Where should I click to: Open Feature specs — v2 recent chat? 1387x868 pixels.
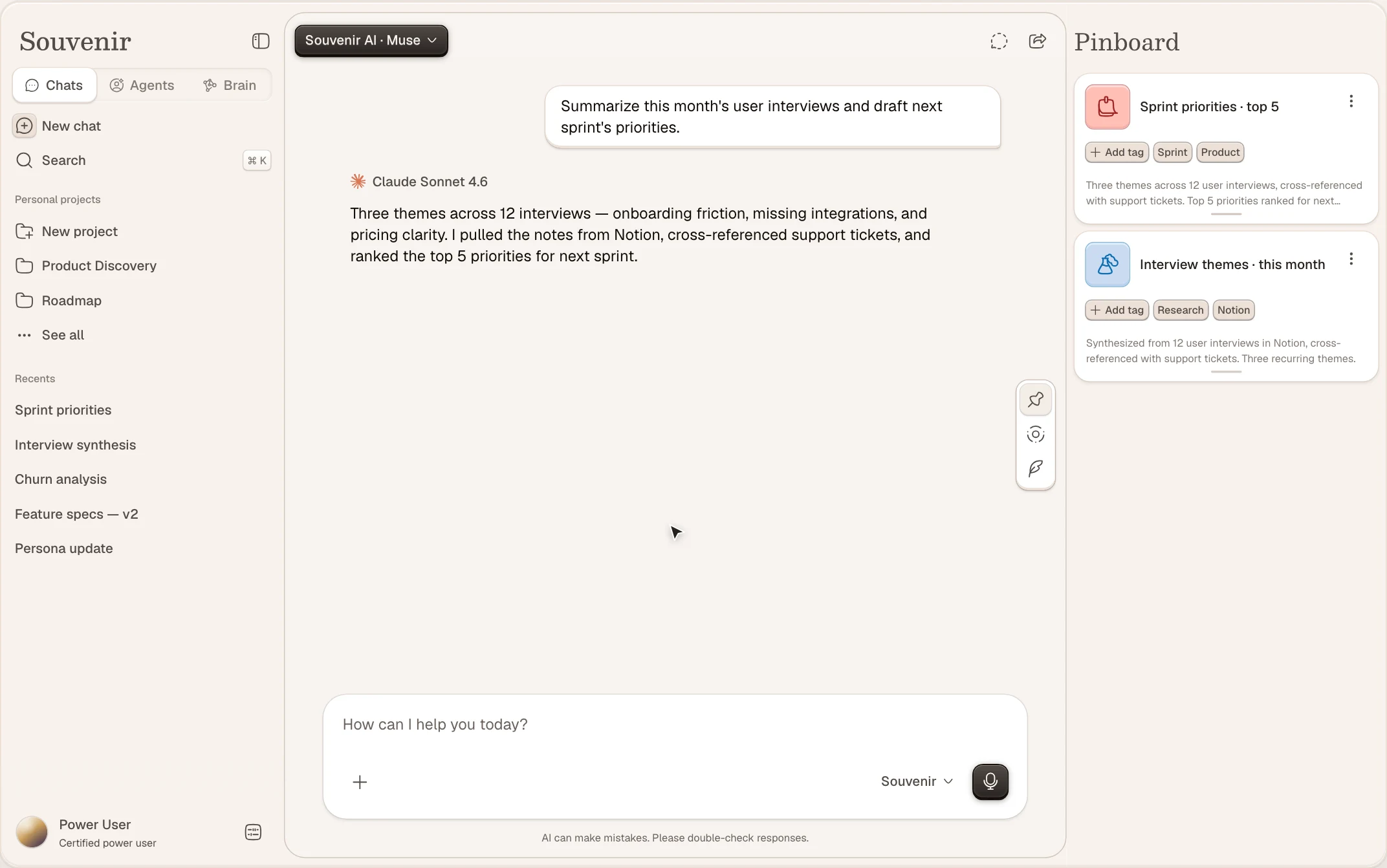coord(76,514)
